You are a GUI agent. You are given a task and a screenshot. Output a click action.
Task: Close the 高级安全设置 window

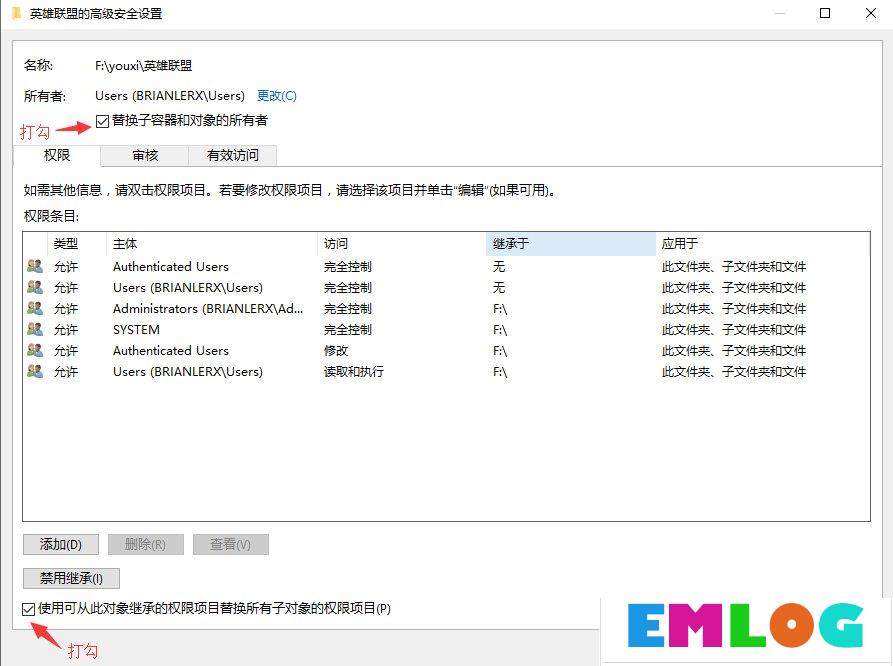tap(871, 13)
